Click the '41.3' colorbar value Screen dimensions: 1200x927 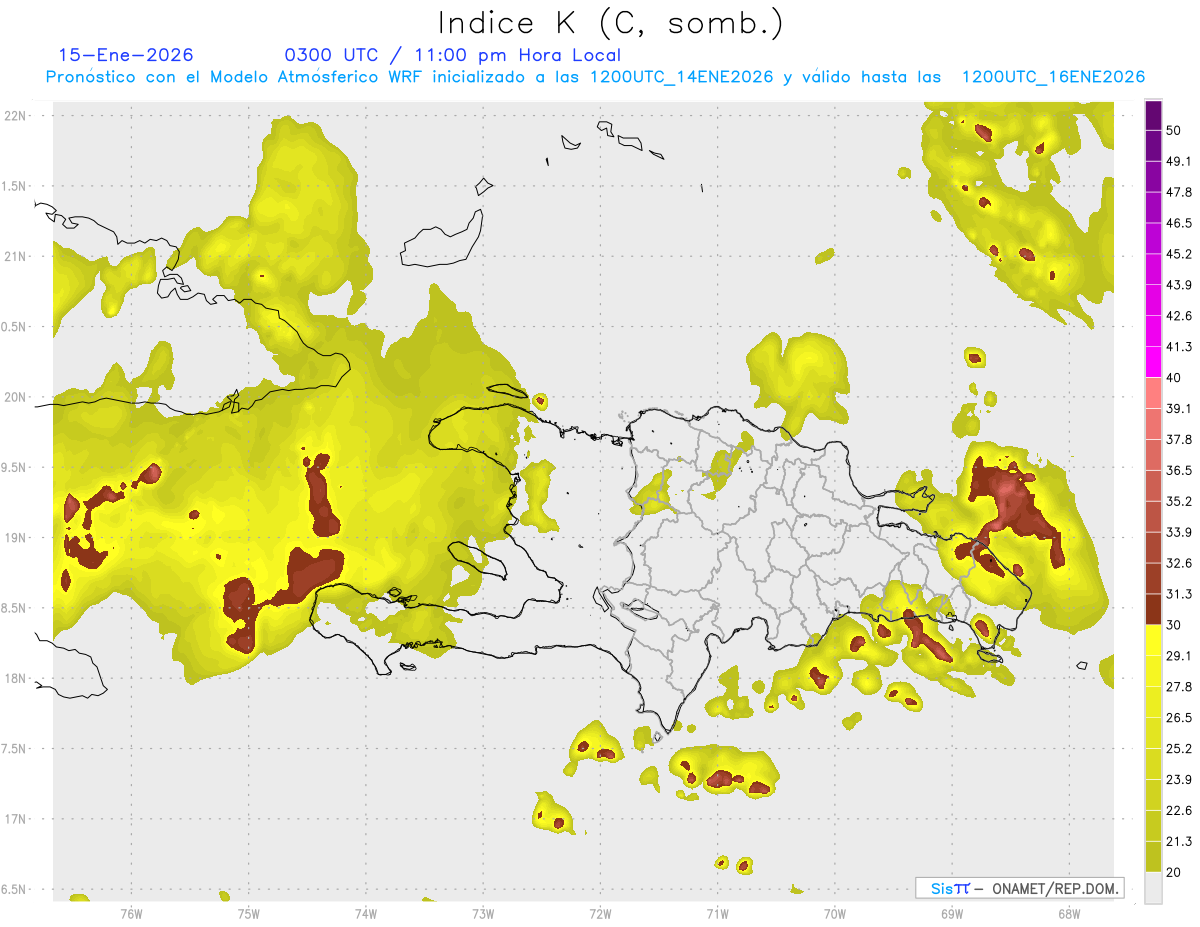(x=1179, y=347)
